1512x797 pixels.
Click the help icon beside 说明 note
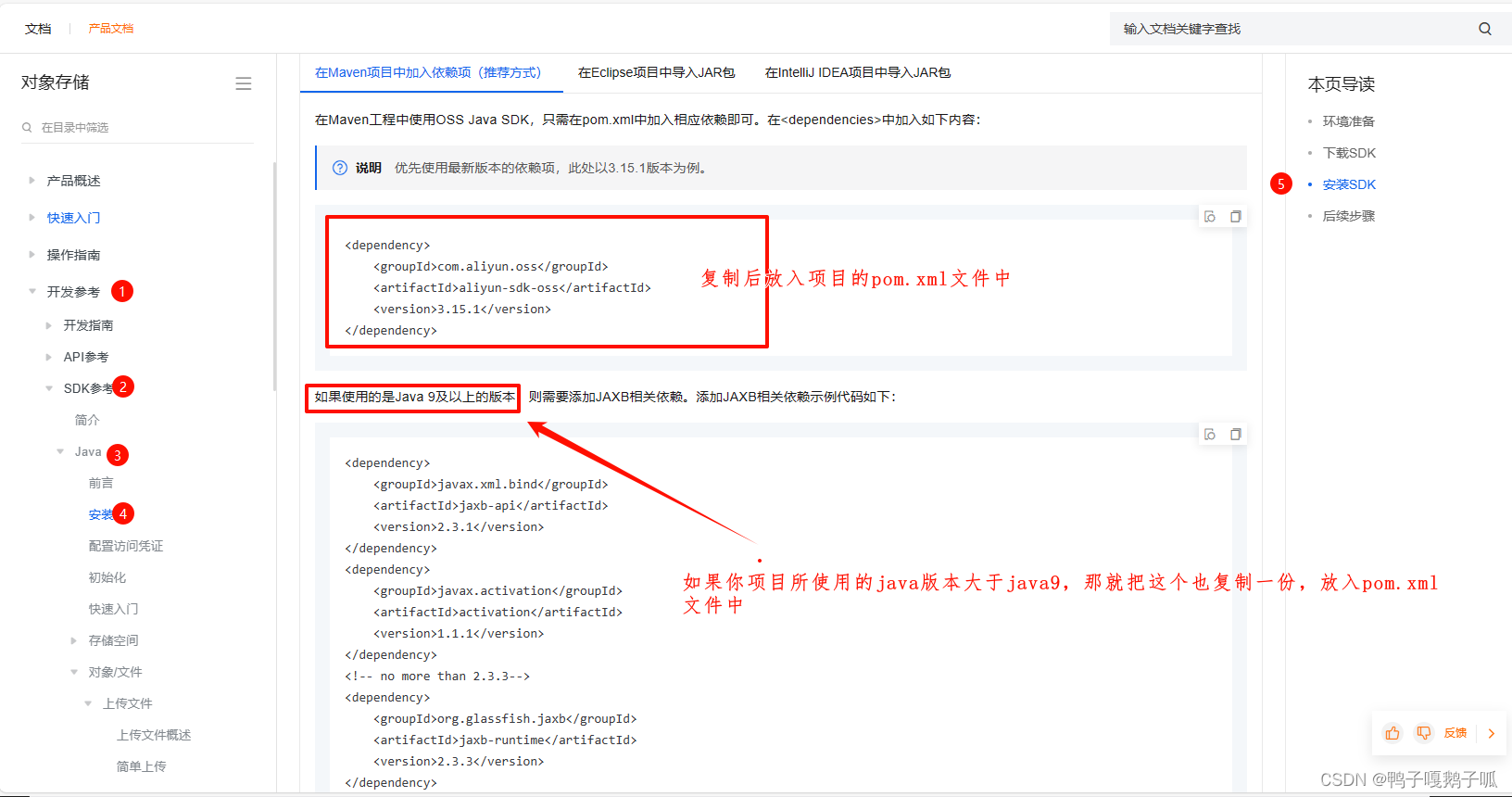[340, 168]
